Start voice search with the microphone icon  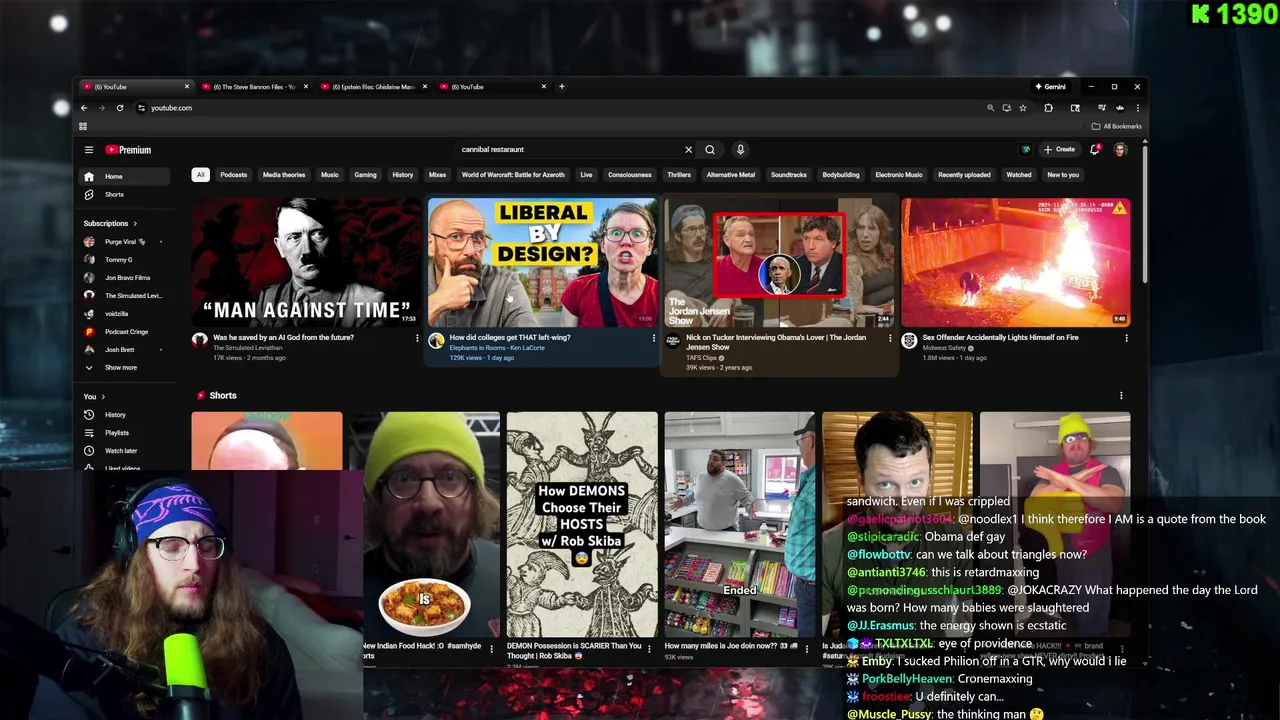[740, 150]
